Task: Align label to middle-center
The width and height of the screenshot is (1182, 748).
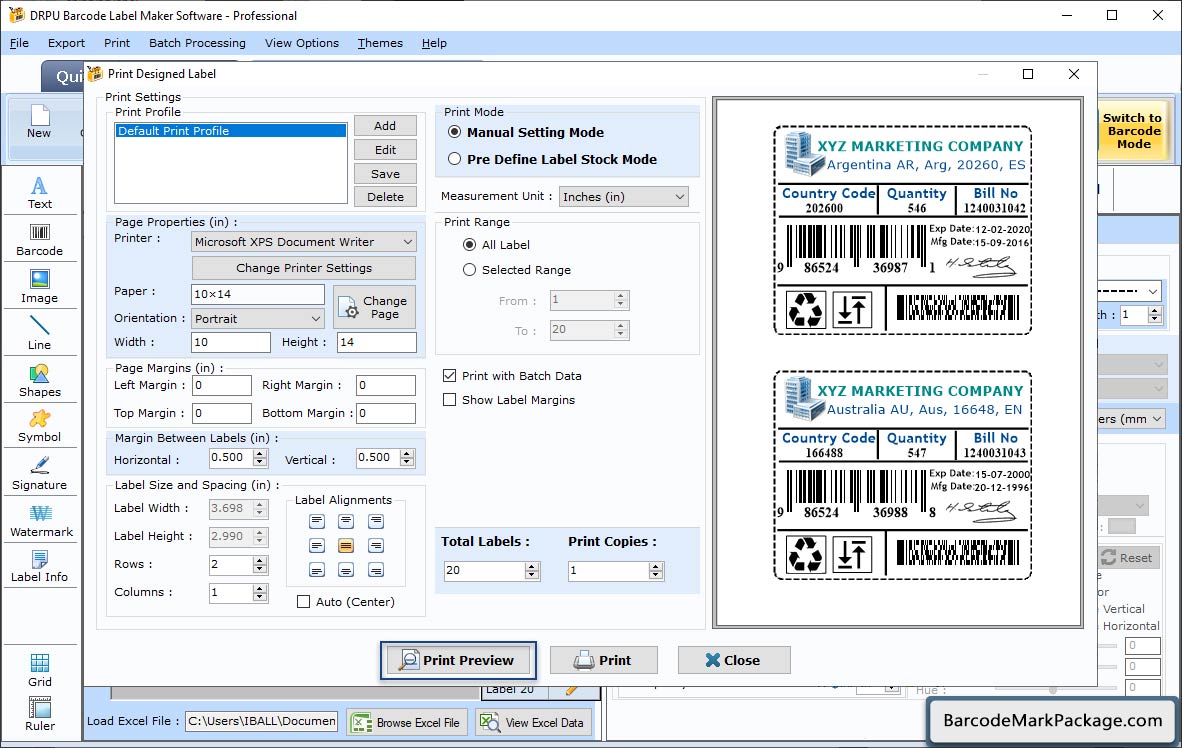Action: click(346, 545)
